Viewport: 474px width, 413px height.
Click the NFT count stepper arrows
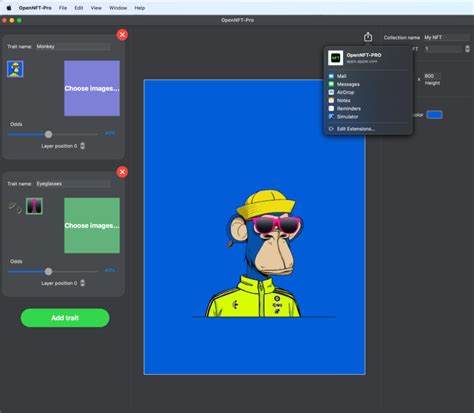[x=467, y=49]
